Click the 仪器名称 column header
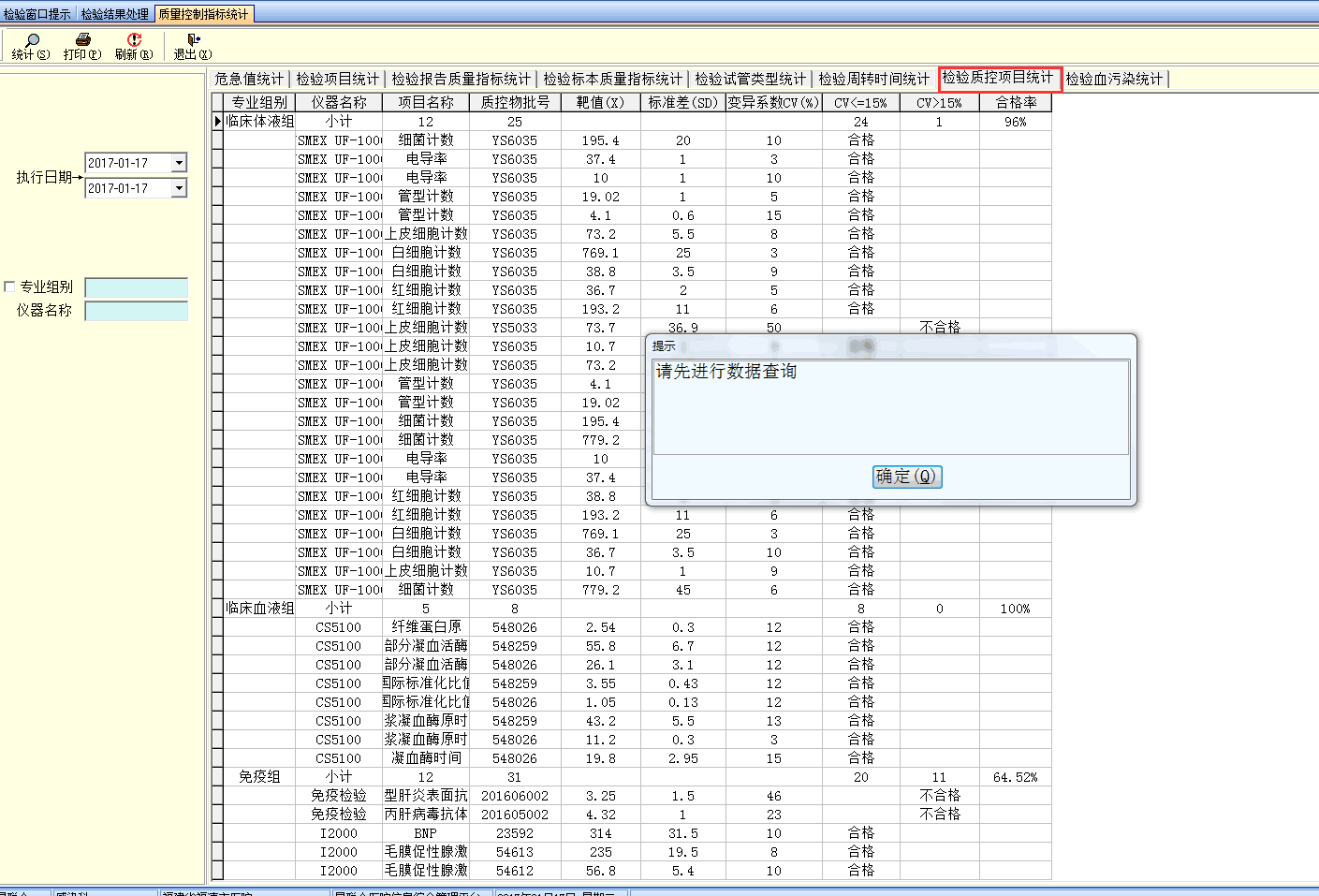Viewport: 1319px width, 896px height. tap(339, 103)
